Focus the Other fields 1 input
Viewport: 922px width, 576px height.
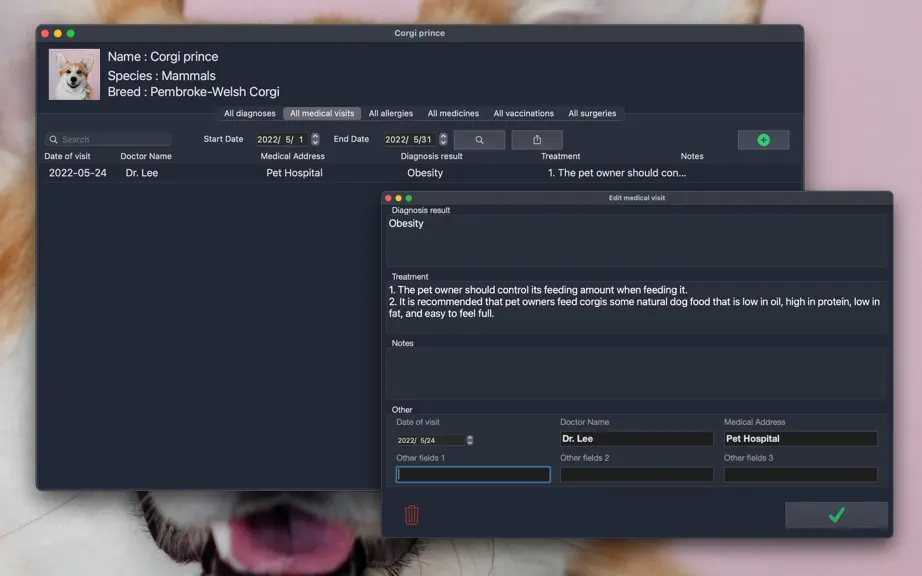(x=473, y=474)
